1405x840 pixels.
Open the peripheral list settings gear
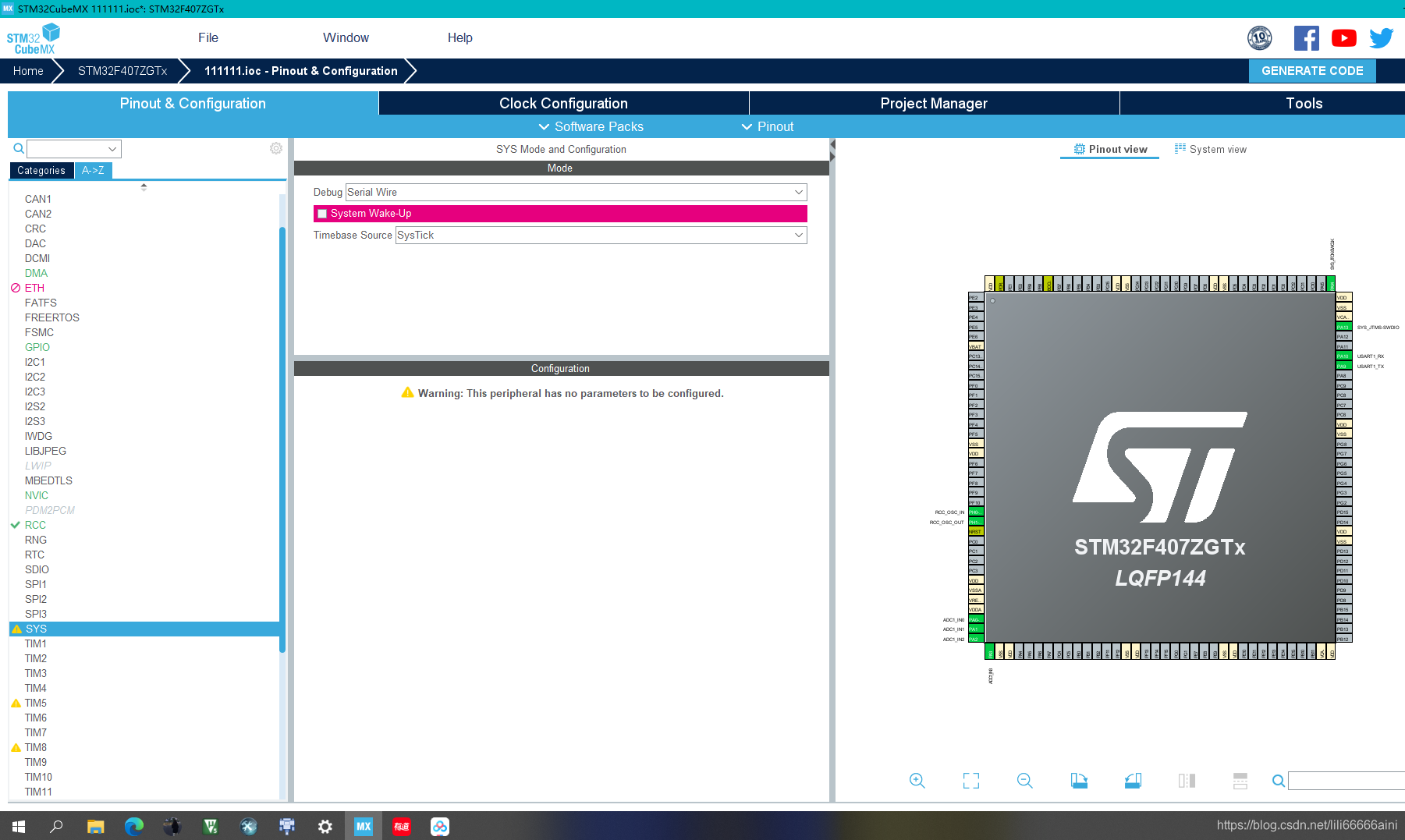(x=276, y=148)
